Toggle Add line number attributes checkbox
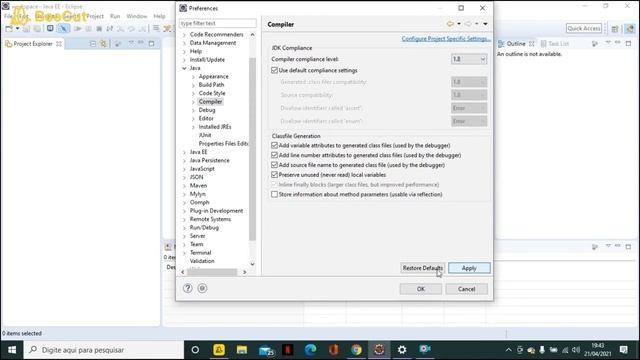 (x=274, y=155)
